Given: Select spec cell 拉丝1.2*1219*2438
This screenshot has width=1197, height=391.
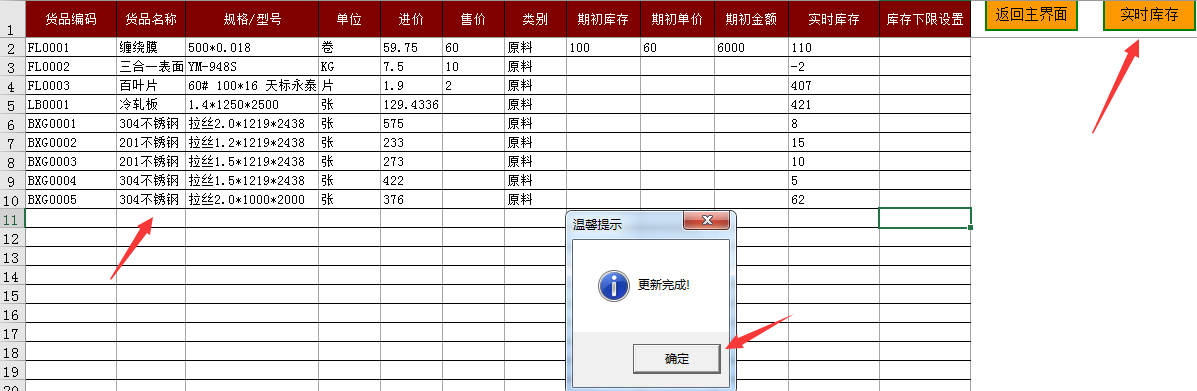Looking at the screenshot, I should point(252,142).
